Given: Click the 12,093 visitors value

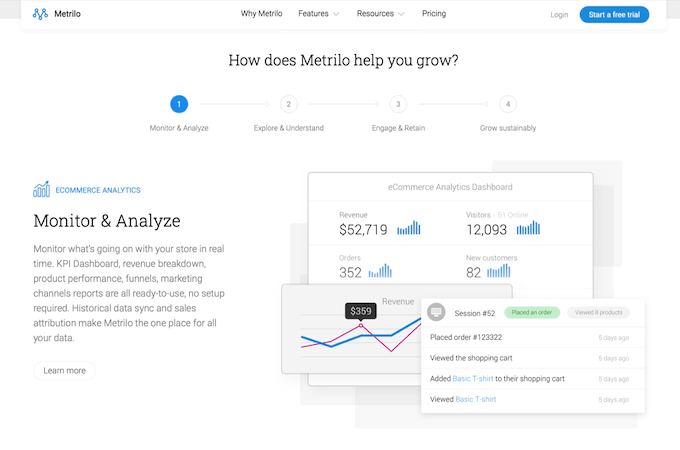Looking at the screenshot, I should click(x=487, y=230).
